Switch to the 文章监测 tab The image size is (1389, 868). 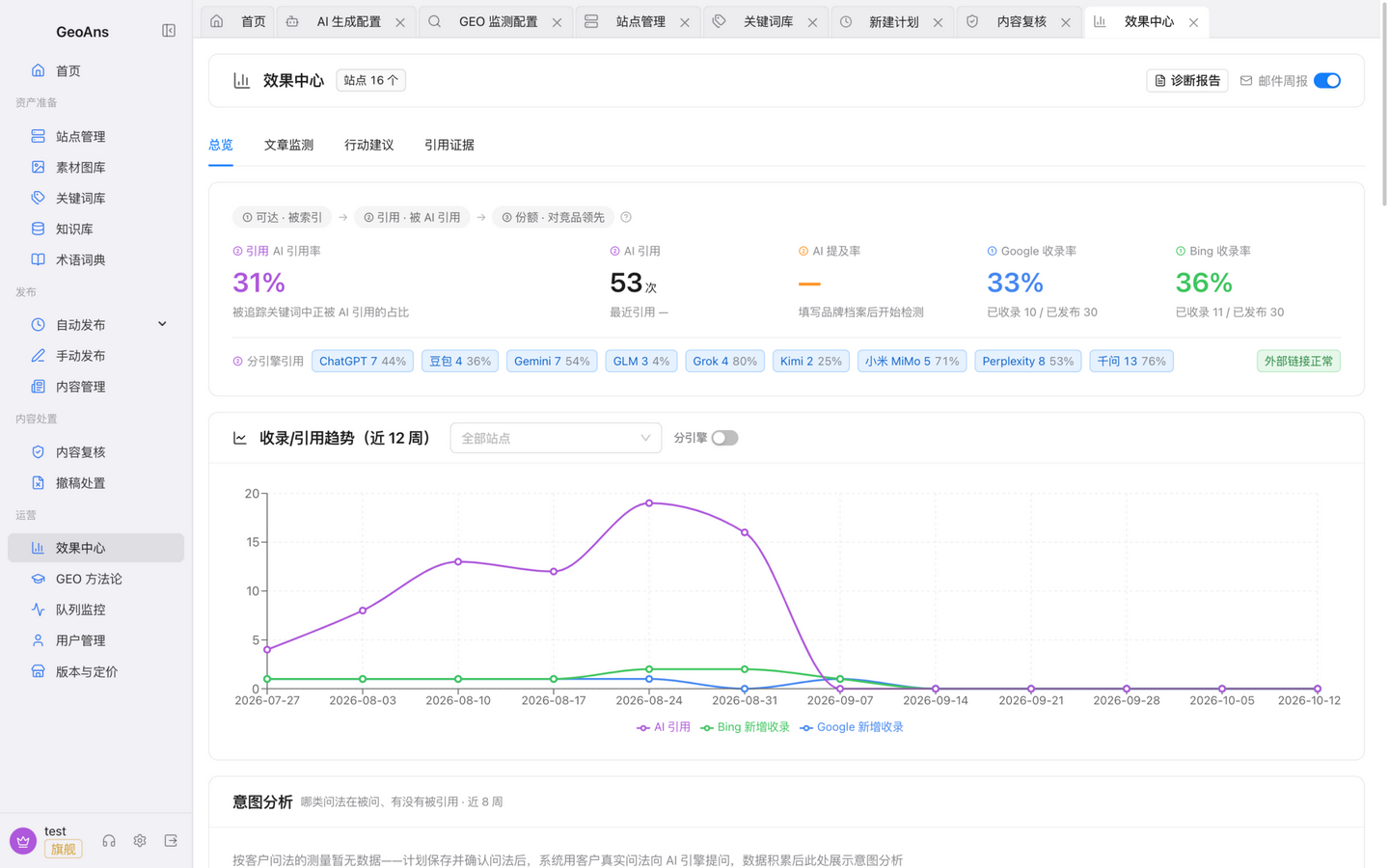pyautogui.click(x=288, y=145)
